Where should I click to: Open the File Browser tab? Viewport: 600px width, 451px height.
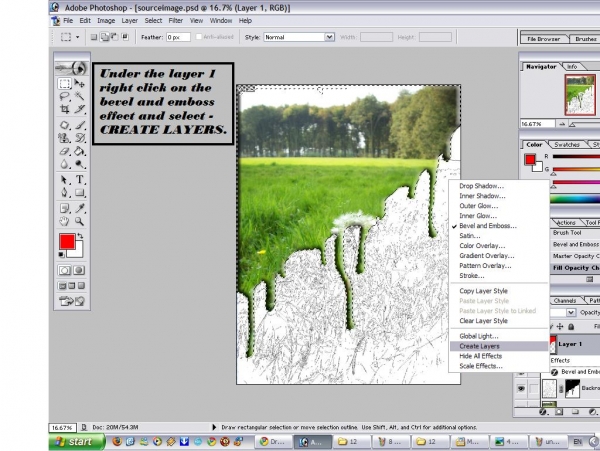[x=543, y=39]
